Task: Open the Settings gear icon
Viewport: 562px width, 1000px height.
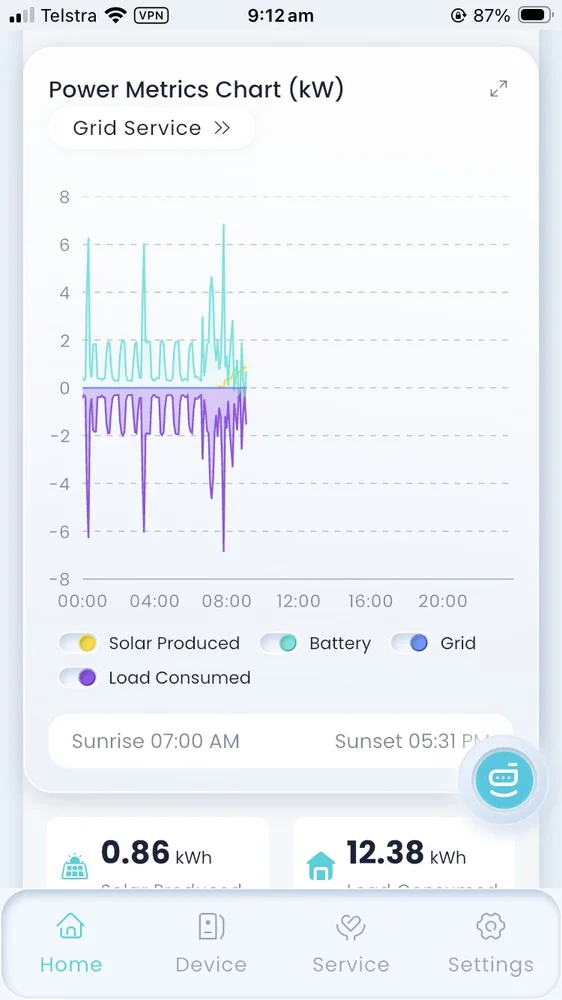Action: (x=491, y=925)
